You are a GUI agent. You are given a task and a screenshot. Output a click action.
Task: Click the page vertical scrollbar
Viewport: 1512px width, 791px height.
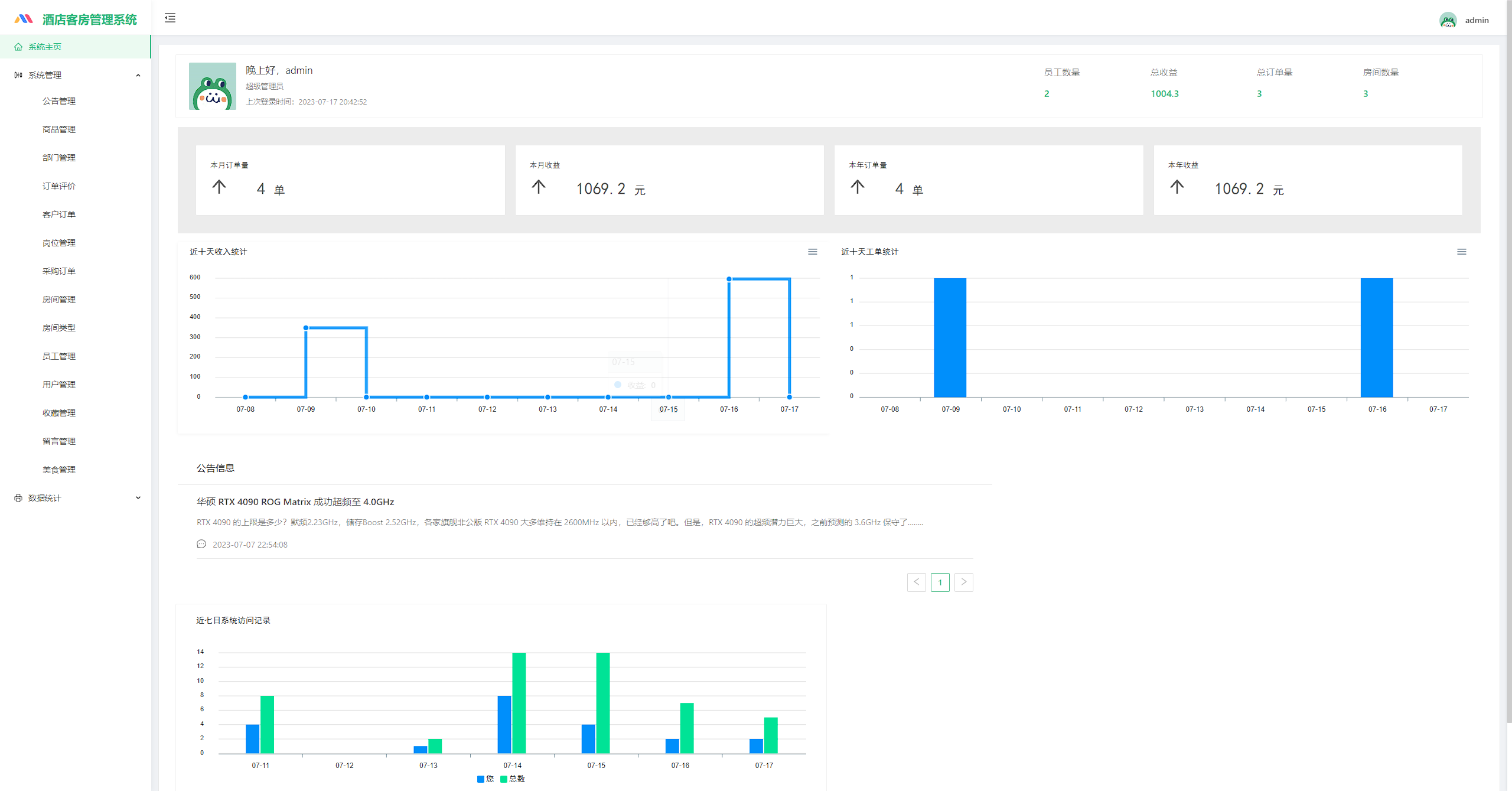[1508, 362]
